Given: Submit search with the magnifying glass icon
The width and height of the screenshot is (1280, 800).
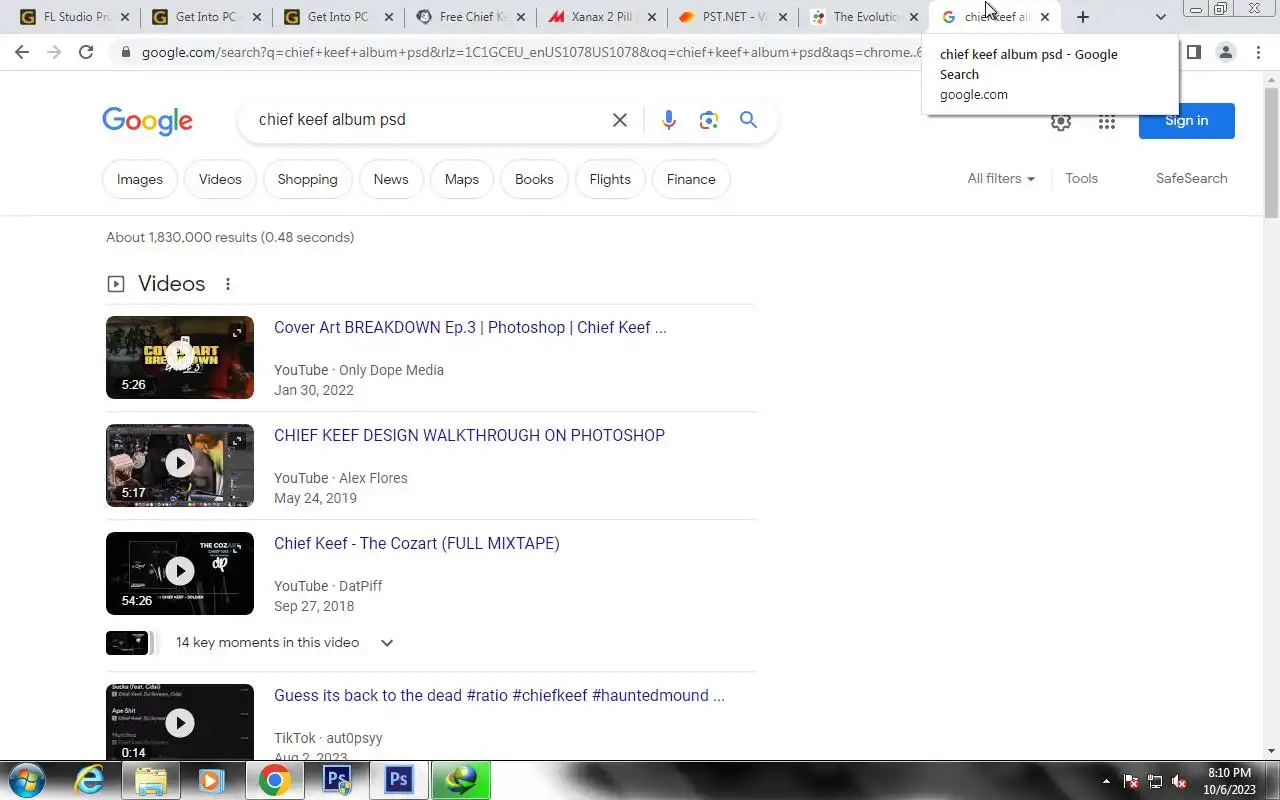Looking at the screenshot, I should pyautogui.click(x=748, y=120).
